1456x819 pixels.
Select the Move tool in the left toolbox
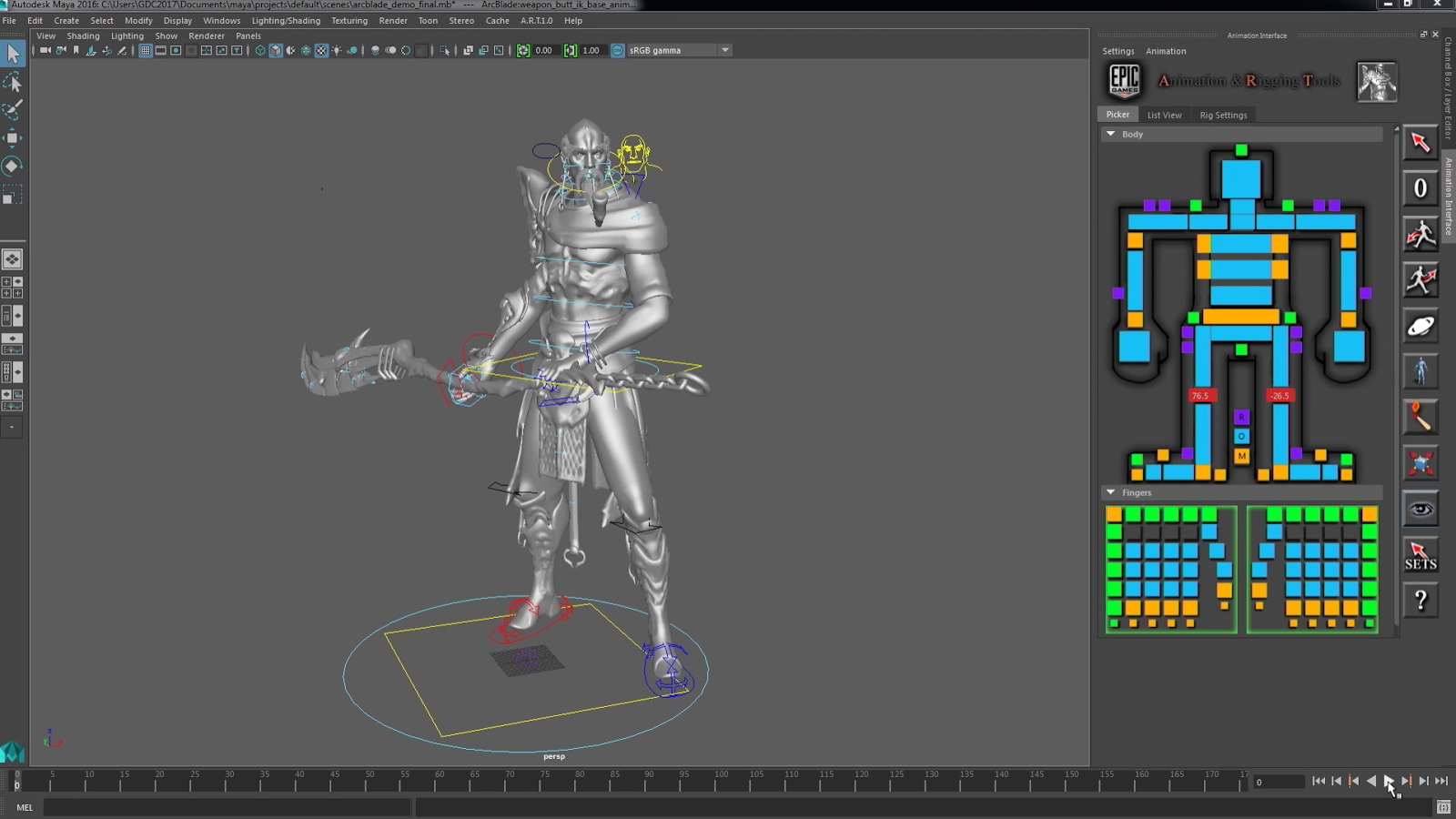point(12,137)
